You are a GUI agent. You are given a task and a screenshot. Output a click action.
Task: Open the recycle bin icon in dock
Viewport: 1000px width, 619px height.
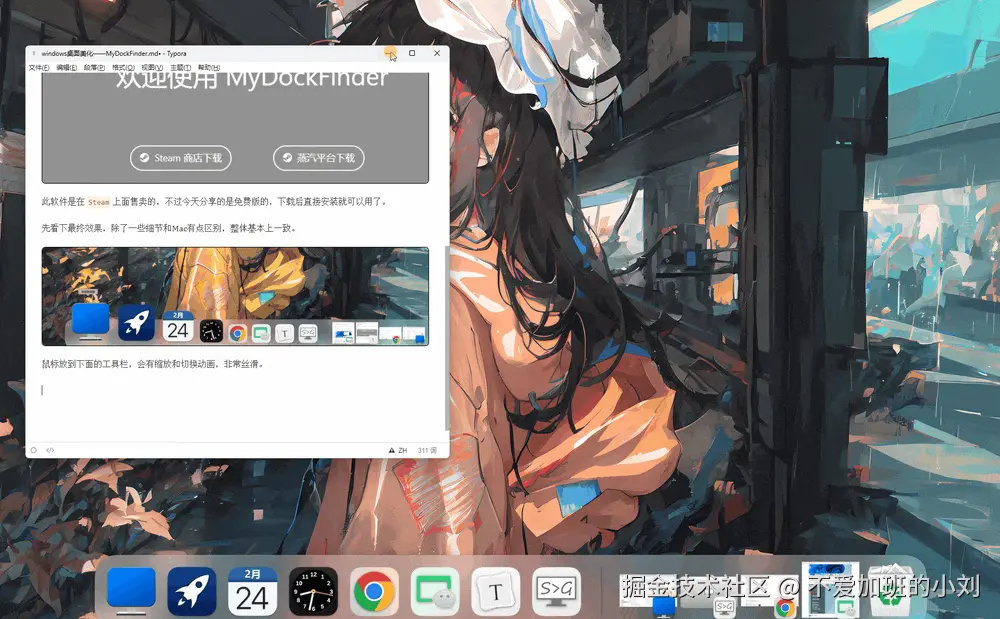pos(892,592)
